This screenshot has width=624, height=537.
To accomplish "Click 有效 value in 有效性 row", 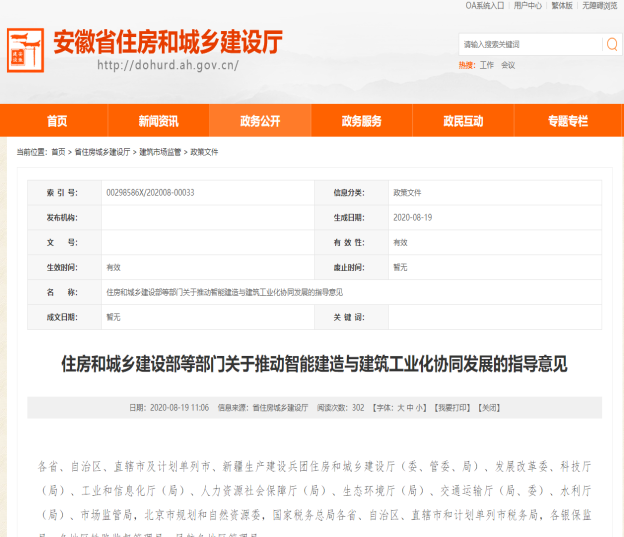I will click(x=400, y=242).
